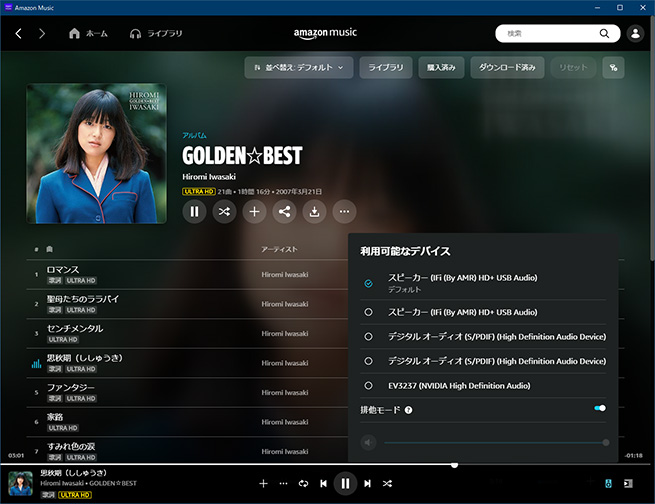Skip to next track
Screen dimensions: 655x504
tap(367, 484)
